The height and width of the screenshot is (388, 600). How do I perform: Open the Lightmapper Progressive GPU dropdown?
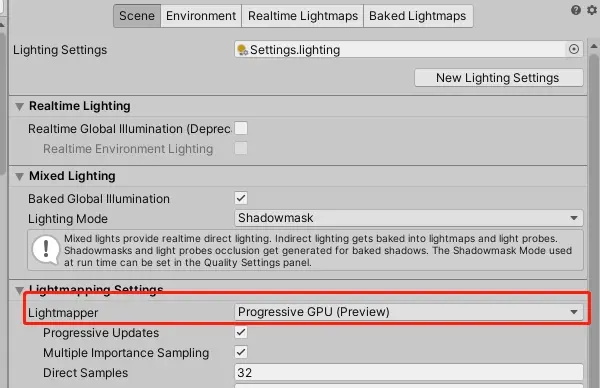(409, 312)
